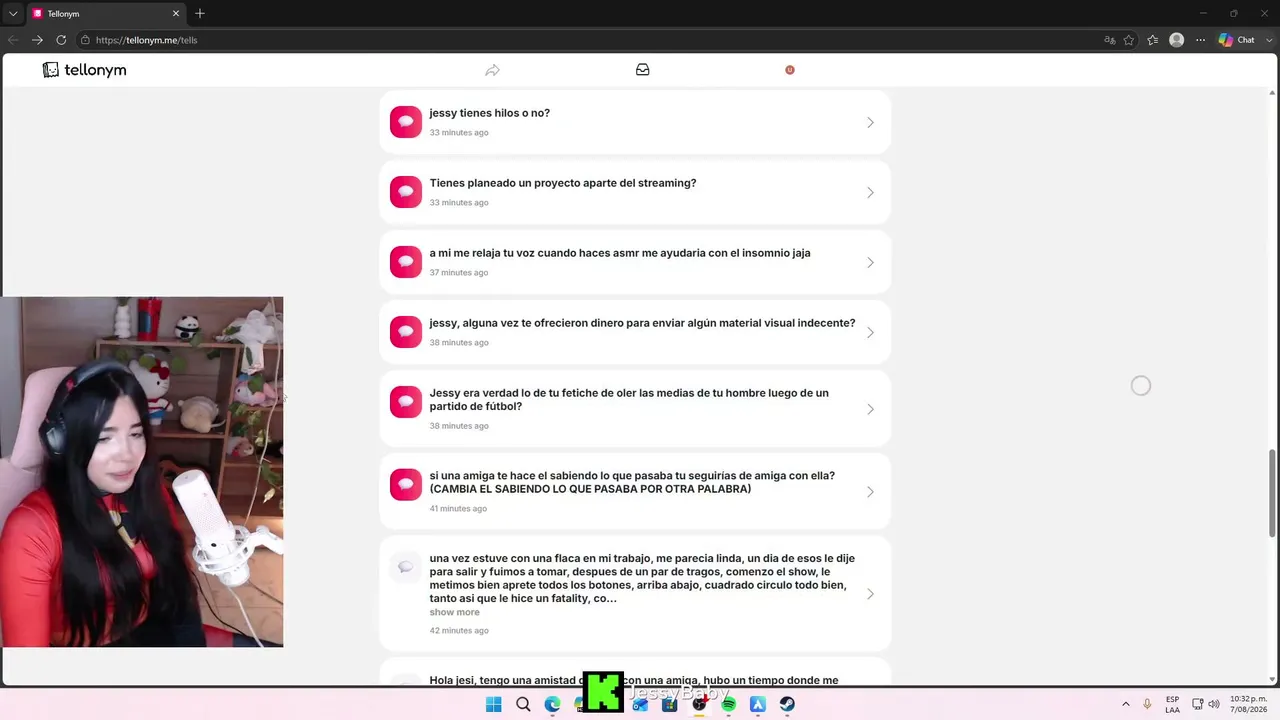Image resolution: width=1280 pixels, height=720 pixels.
Task: Open the inbox tray icon in header
Action: (643, 70)
